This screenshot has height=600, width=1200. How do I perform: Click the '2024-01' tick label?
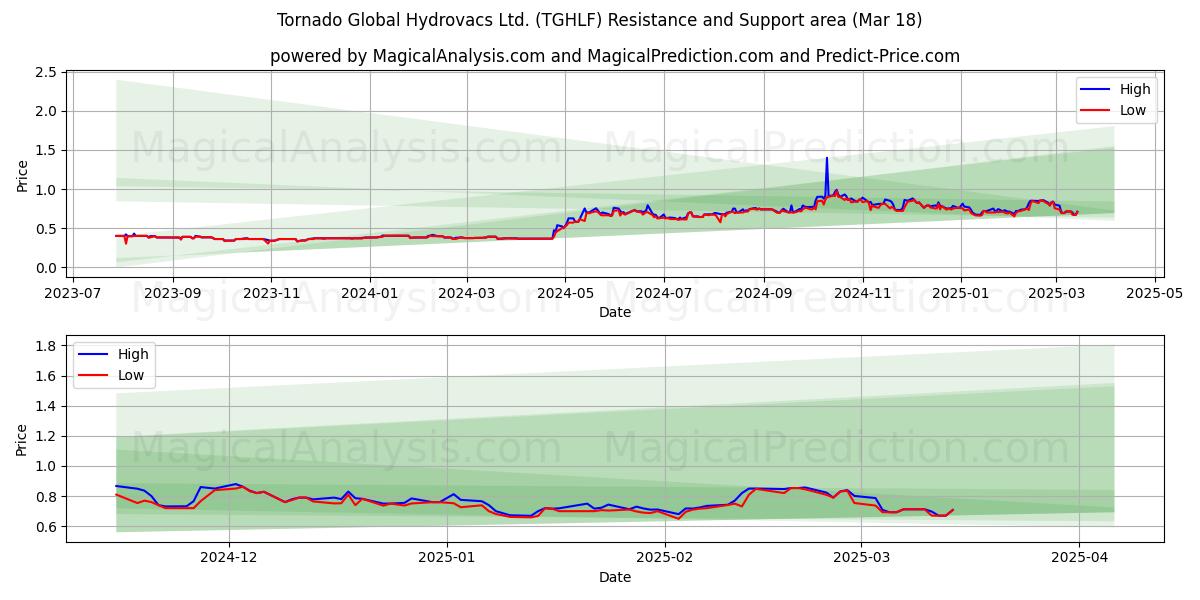pos(370,293)
